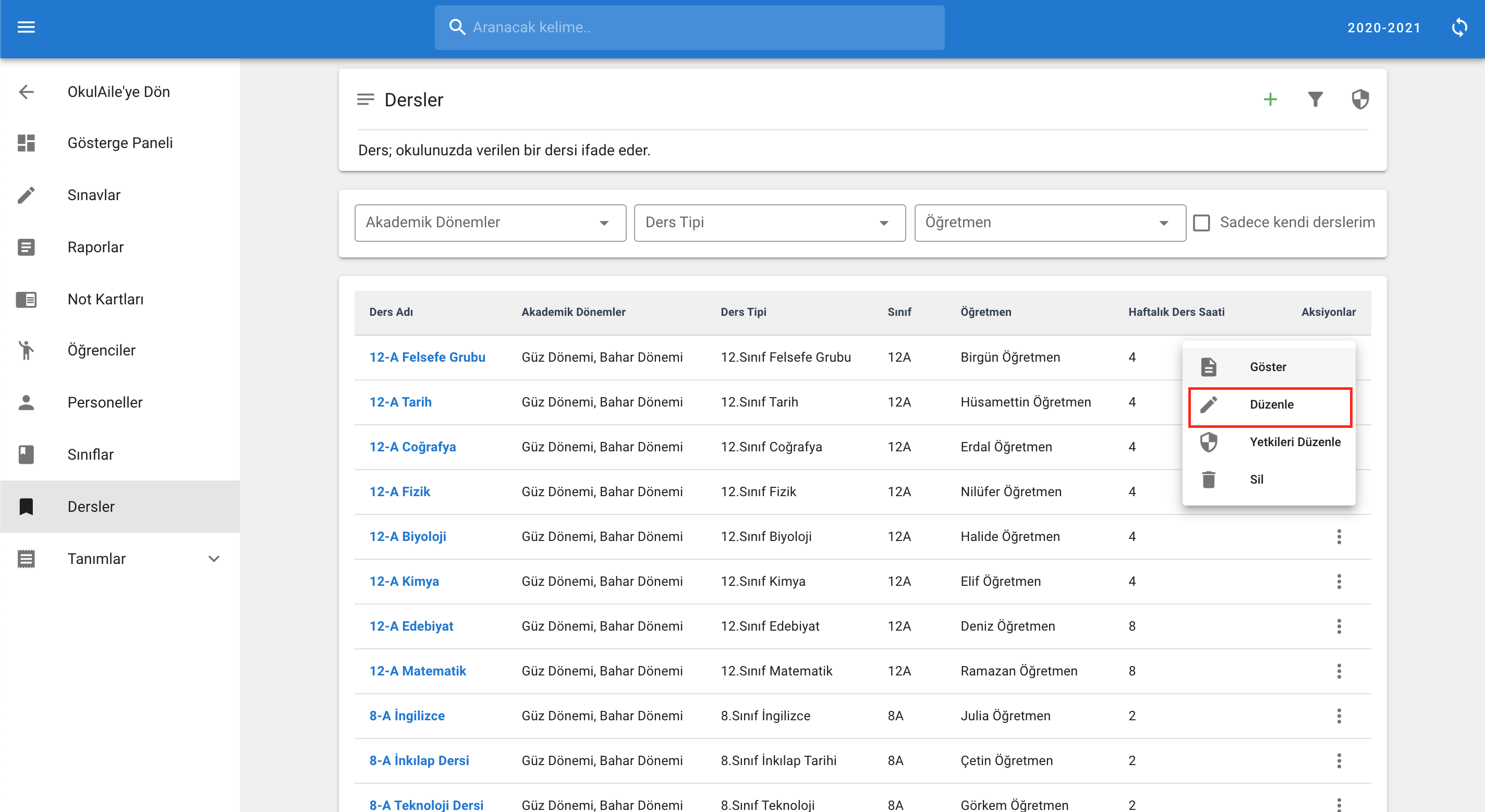Click the sync refresh icon in the top right

1459,27
